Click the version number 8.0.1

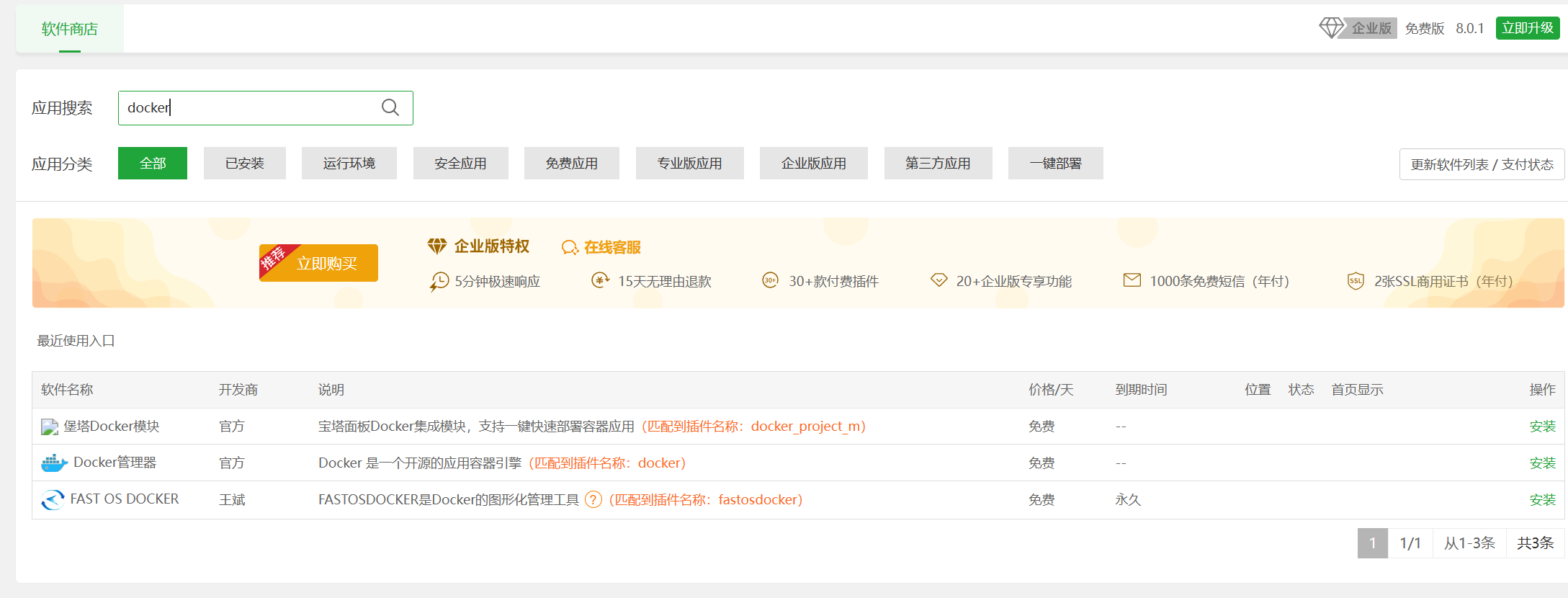click(1470, 28)
